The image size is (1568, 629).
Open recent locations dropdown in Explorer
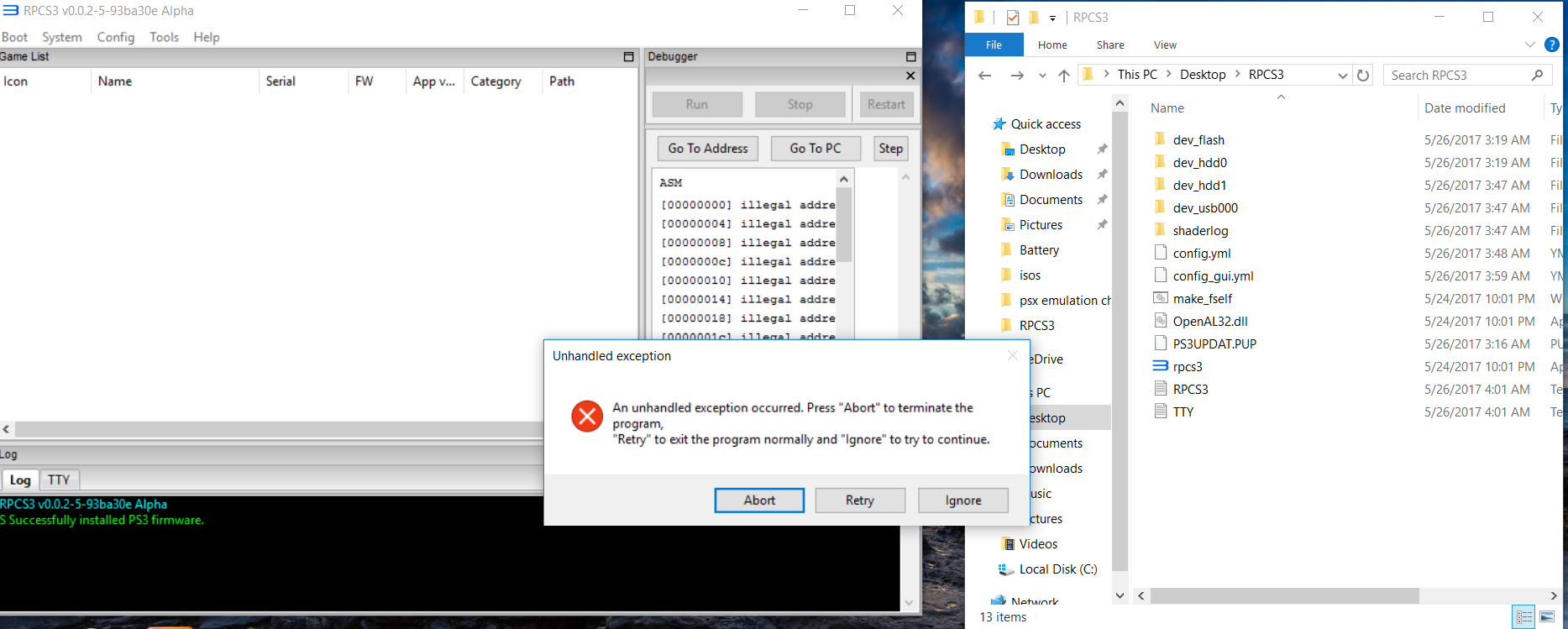1042,76
